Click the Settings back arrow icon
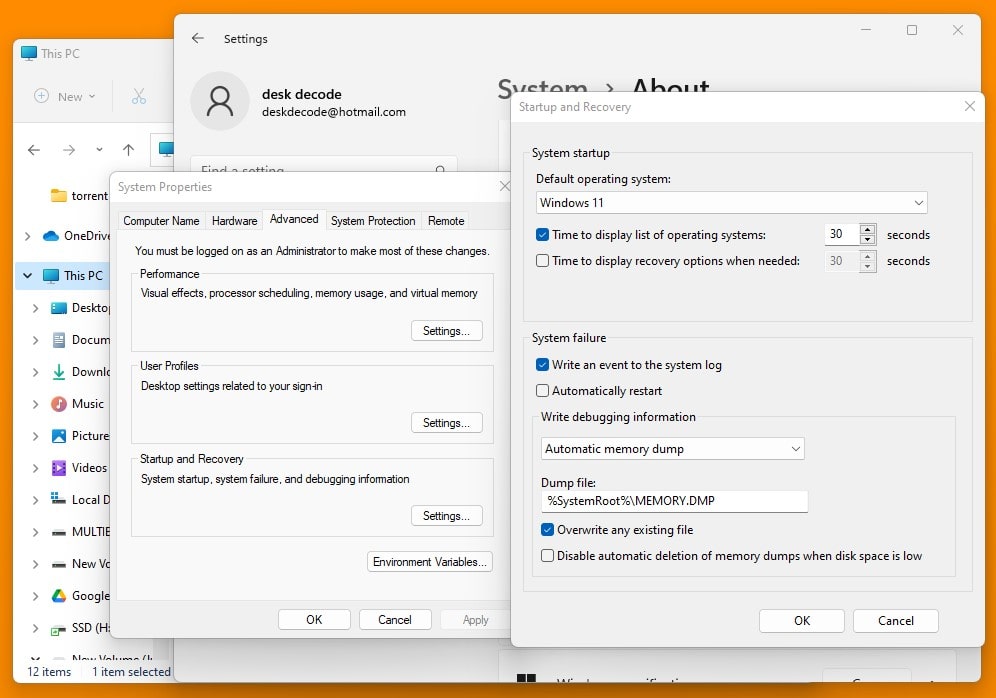The height and width of the screenshot is (698, 996). (197, 39)
